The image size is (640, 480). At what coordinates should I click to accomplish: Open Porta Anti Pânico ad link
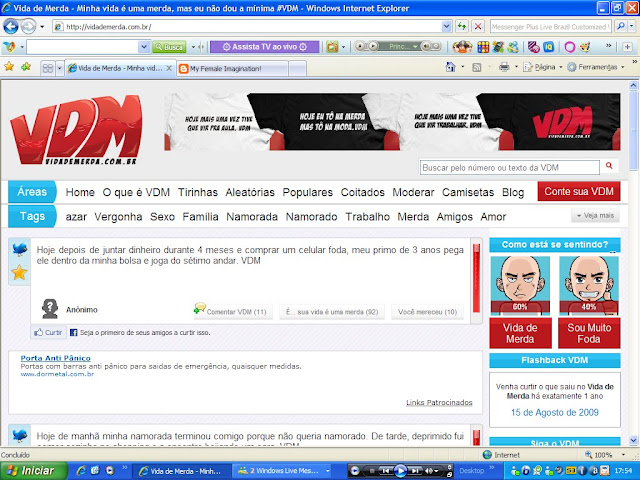click(56, 358)
